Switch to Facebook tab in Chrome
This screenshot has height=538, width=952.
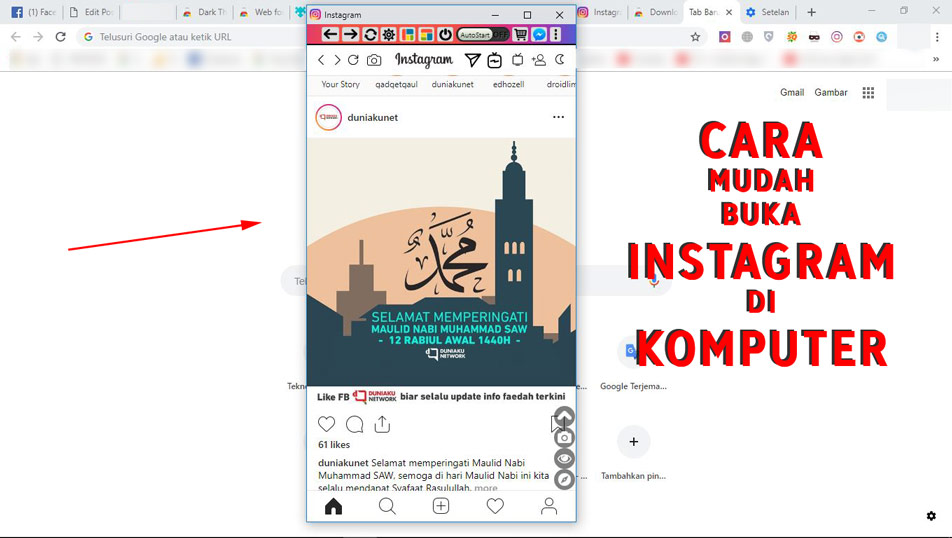[x=35, y=12]
